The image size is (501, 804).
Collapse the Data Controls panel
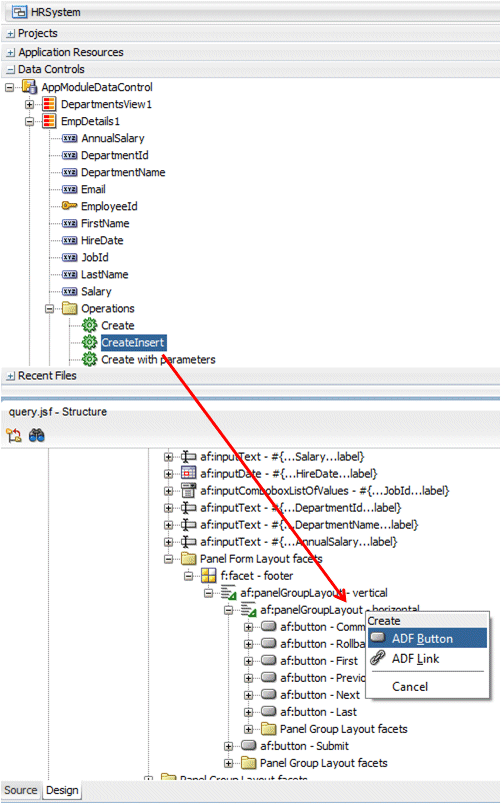tap(11, 70)
